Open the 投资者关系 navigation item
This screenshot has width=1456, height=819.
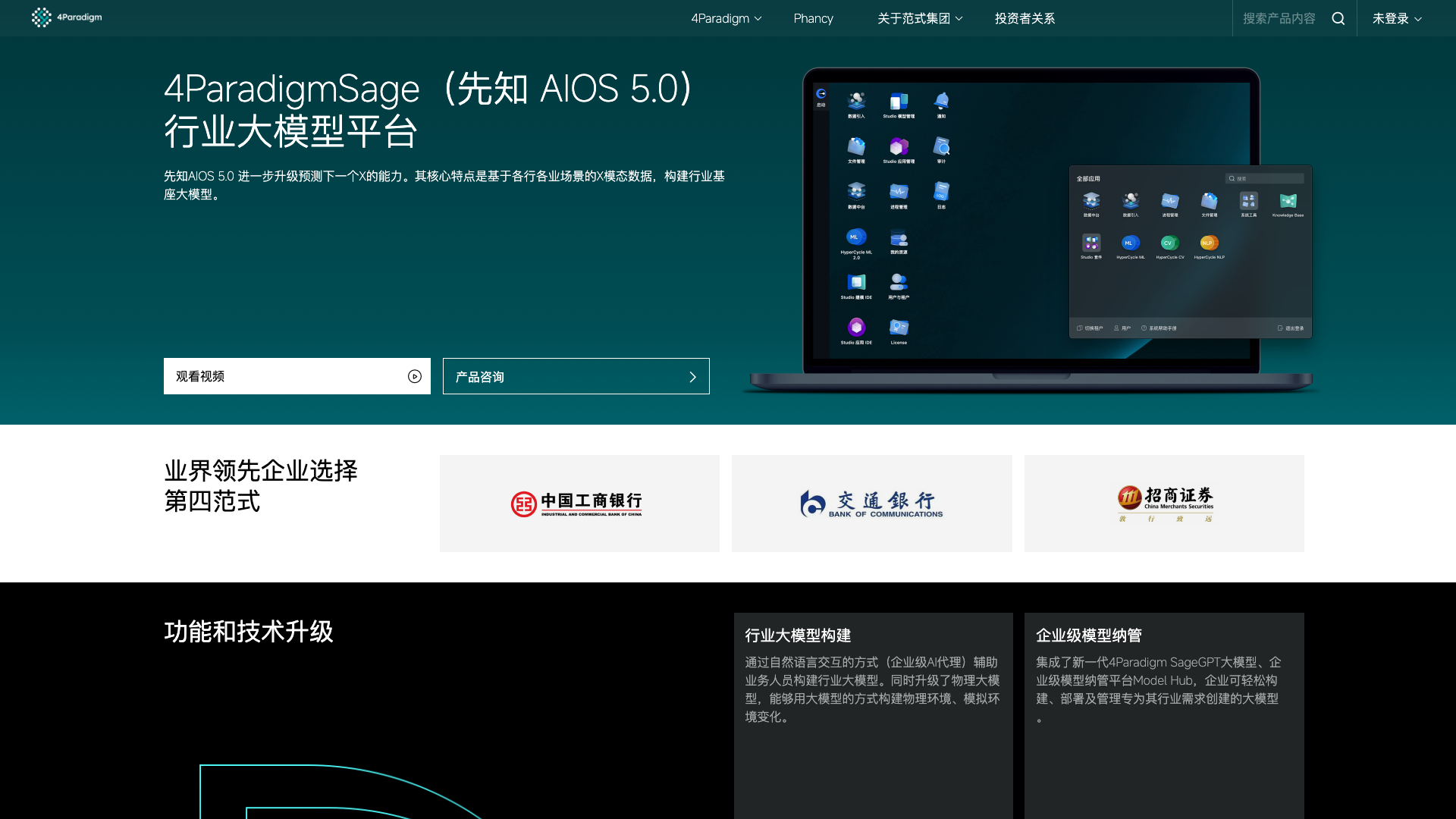coord(1025,18)
